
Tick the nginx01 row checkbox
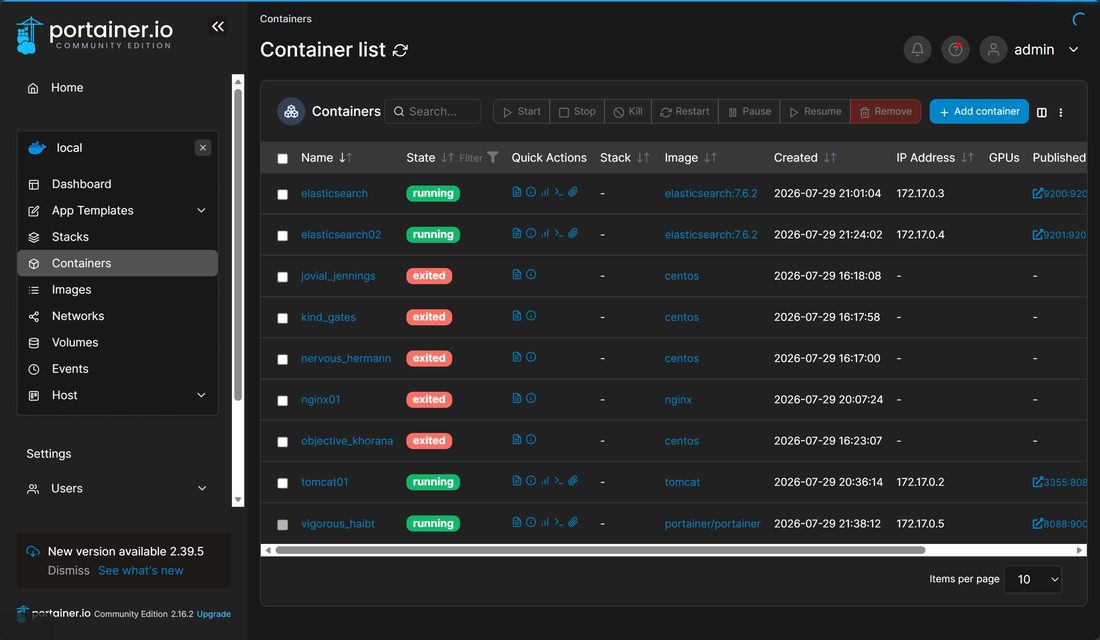tap(283, 401)
